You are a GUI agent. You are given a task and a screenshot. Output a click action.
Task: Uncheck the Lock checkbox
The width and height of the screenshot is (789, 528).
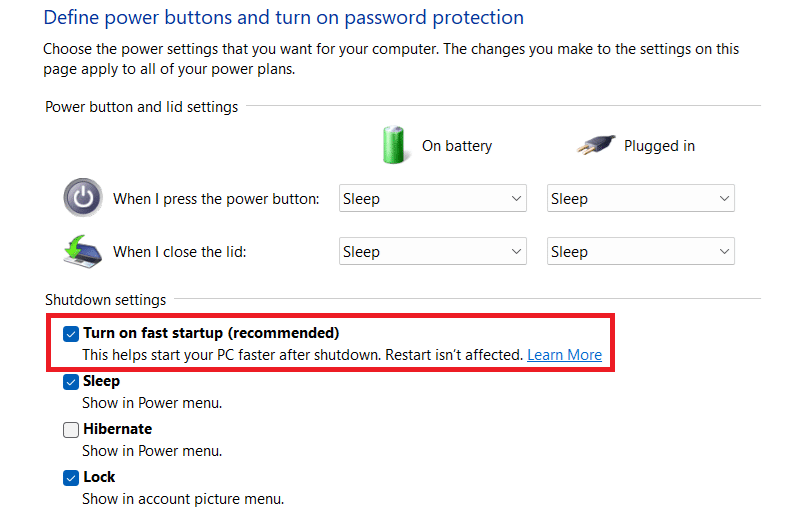[71, 478]
